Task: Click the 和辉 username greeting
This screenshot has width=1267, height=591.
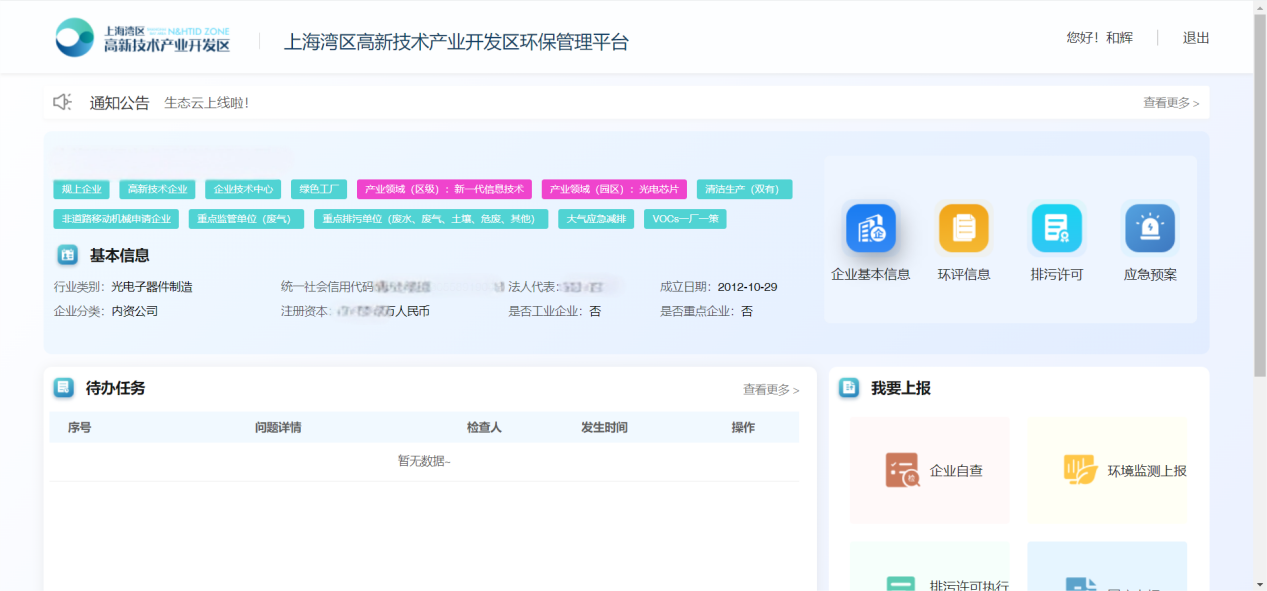Action: [x=1100, y=38]
